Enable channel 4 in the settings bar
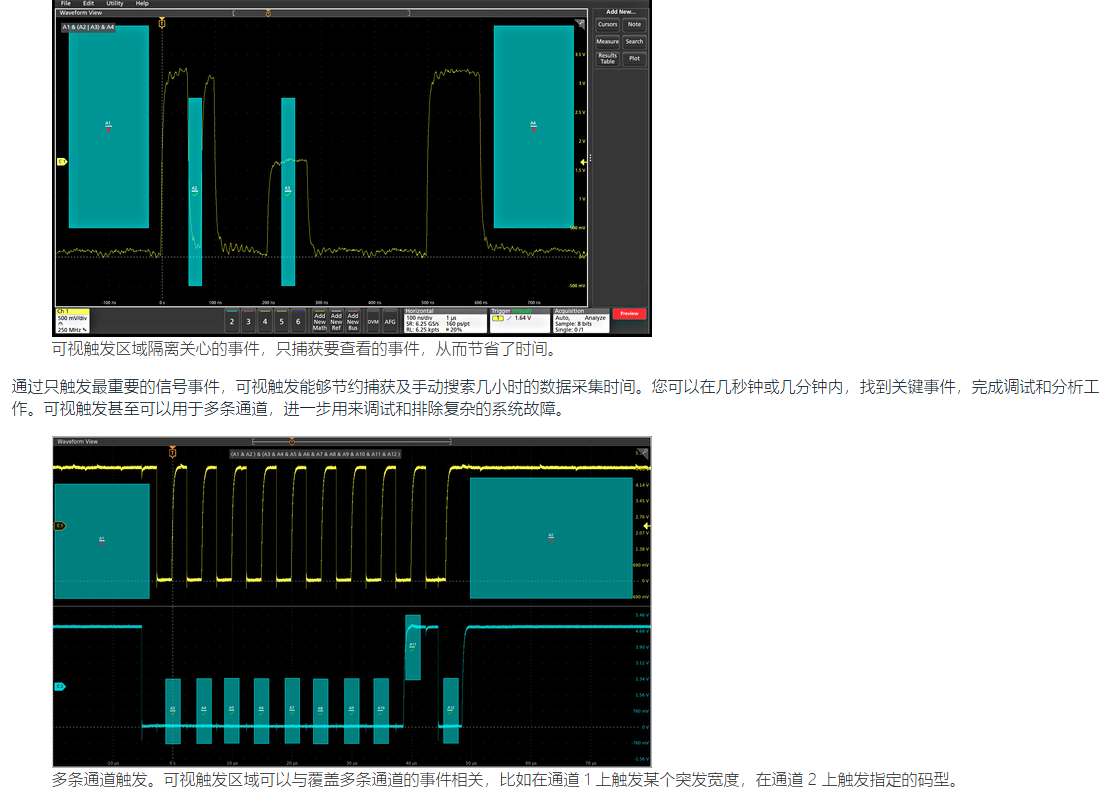 (x=265, y=321)
